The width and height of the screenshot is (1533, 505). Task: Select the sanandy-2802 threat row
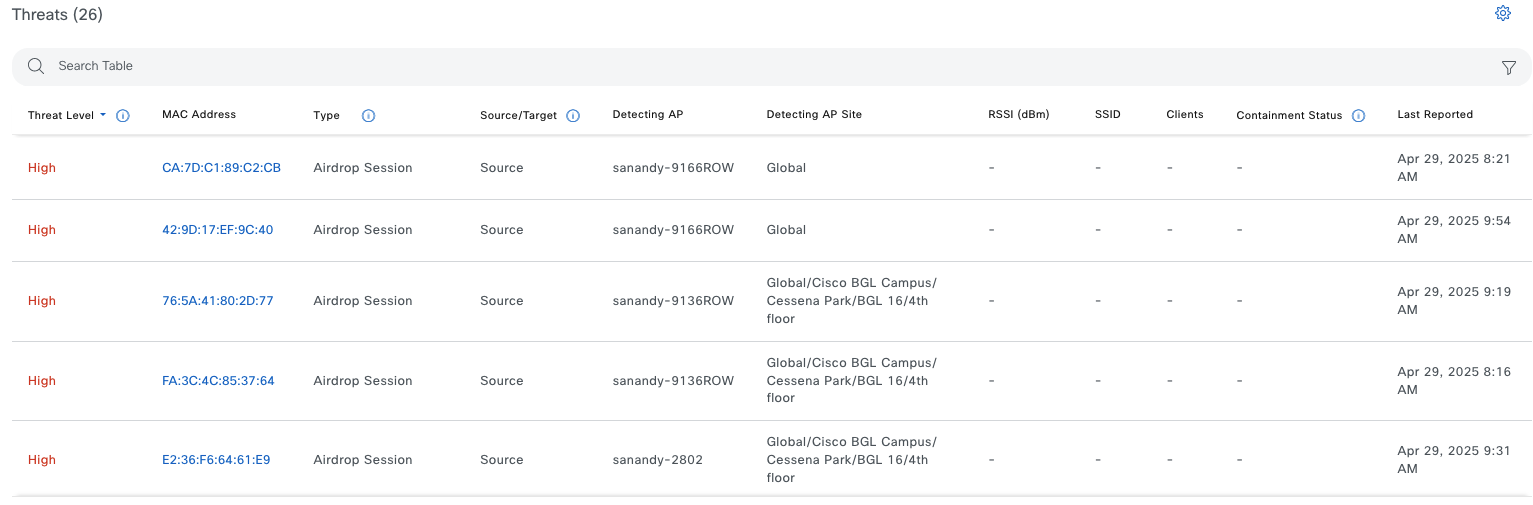(657, 460)
